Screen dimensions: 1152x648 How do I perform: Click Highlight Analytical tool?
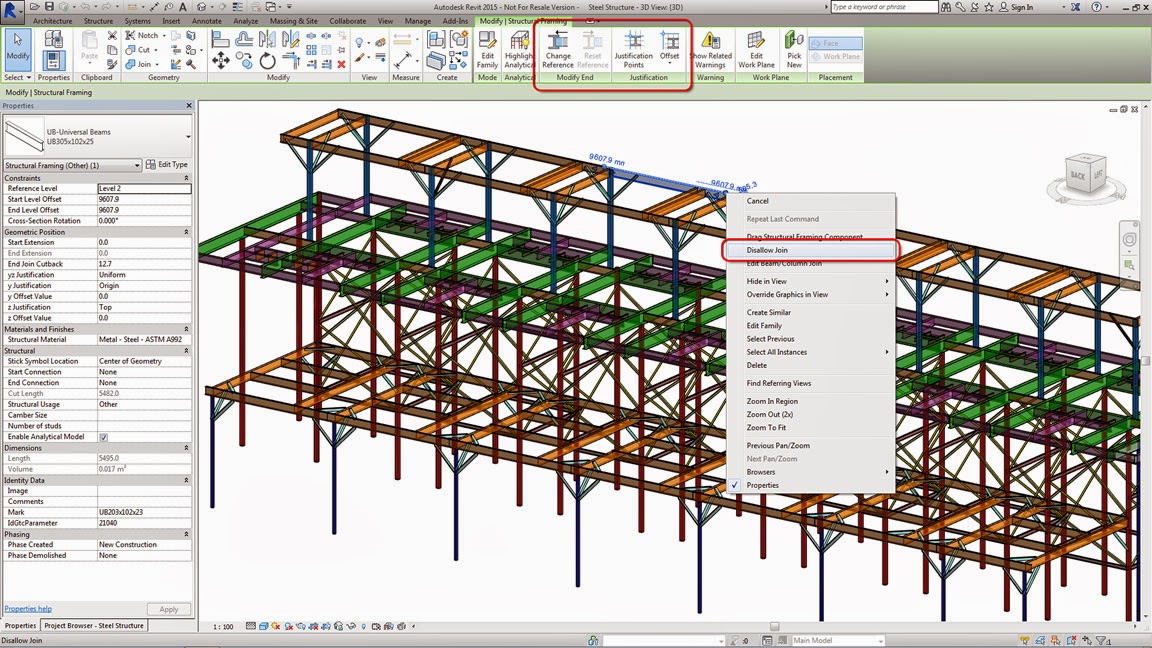click(x=518, y=50)
